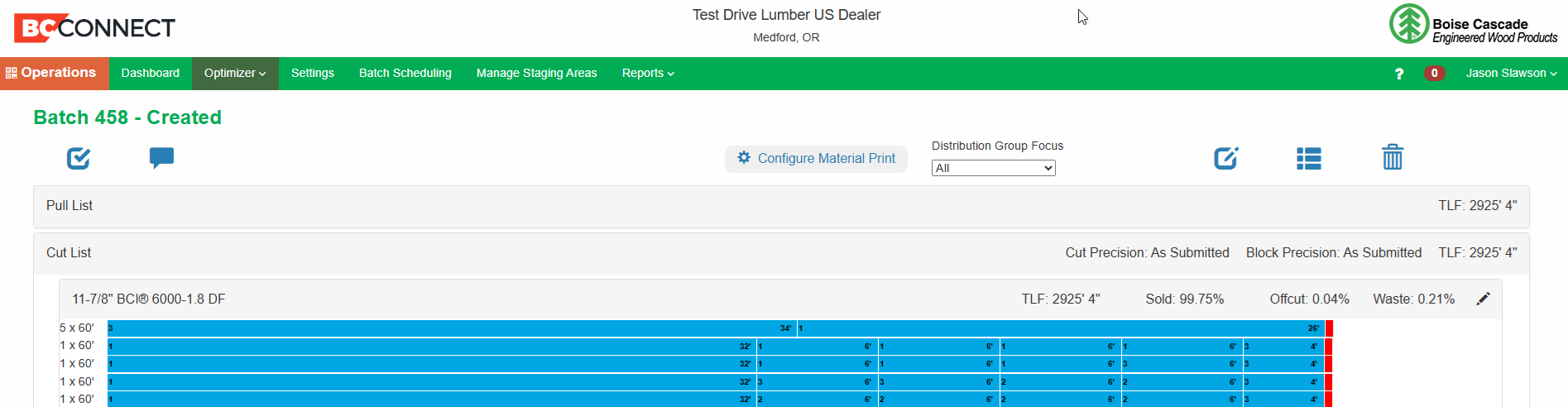Open the Jason Slawson user menu
Viewport: 1568px width, 407px height.
[x=1512, y=73]
